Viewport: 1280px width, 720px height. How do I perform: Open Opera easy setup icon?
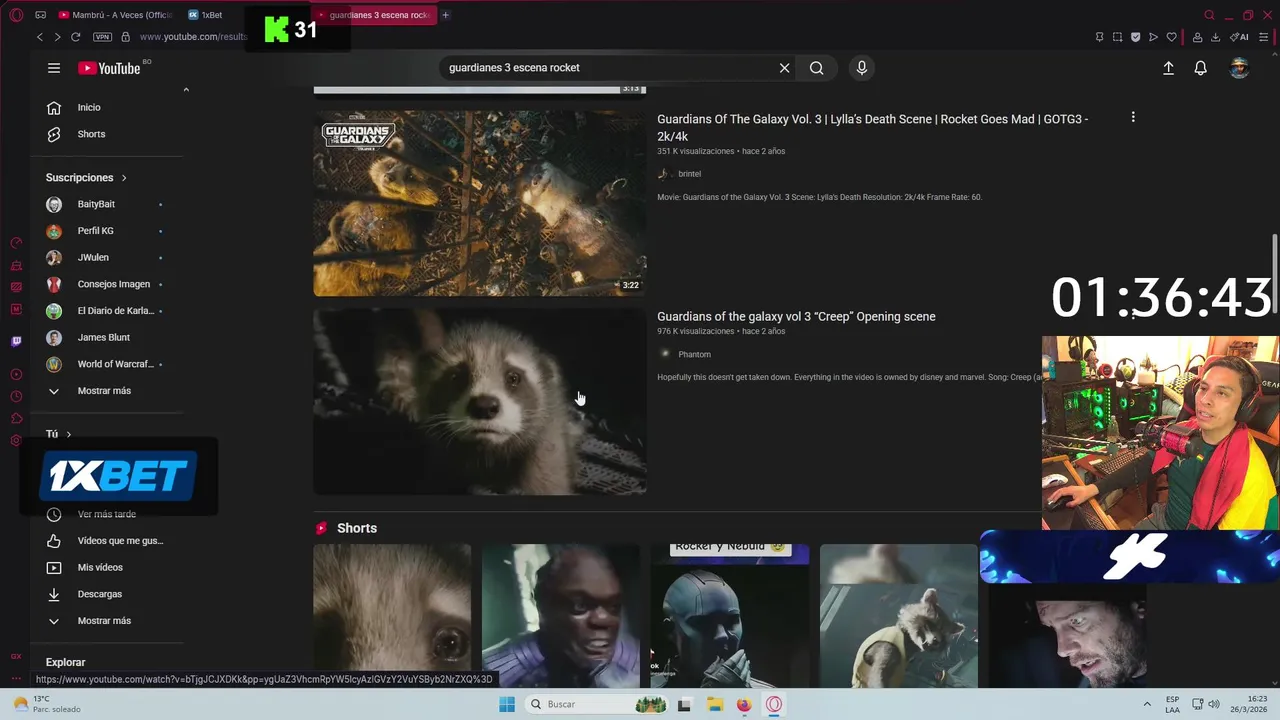[x=1265, y=37]
